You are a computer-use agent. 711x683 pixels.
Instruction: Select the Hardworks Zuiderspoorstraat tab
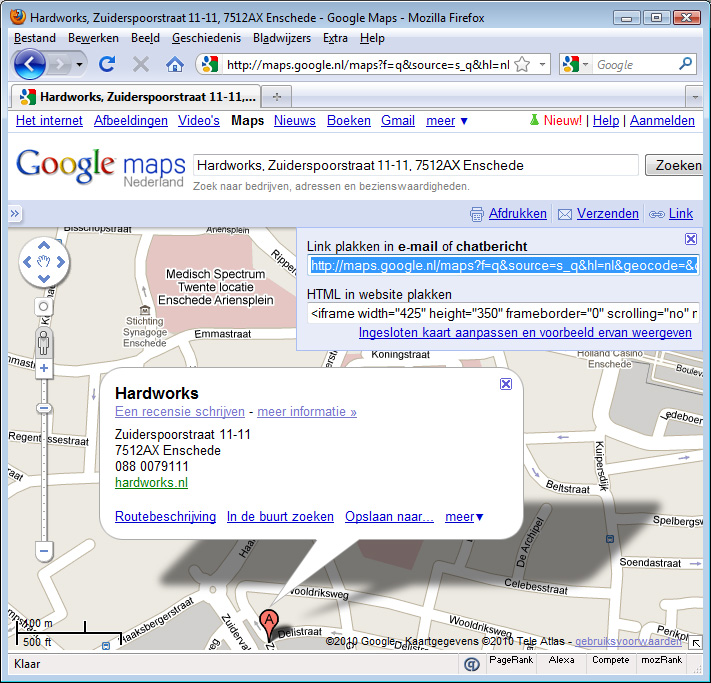click(x=136, y=97)
